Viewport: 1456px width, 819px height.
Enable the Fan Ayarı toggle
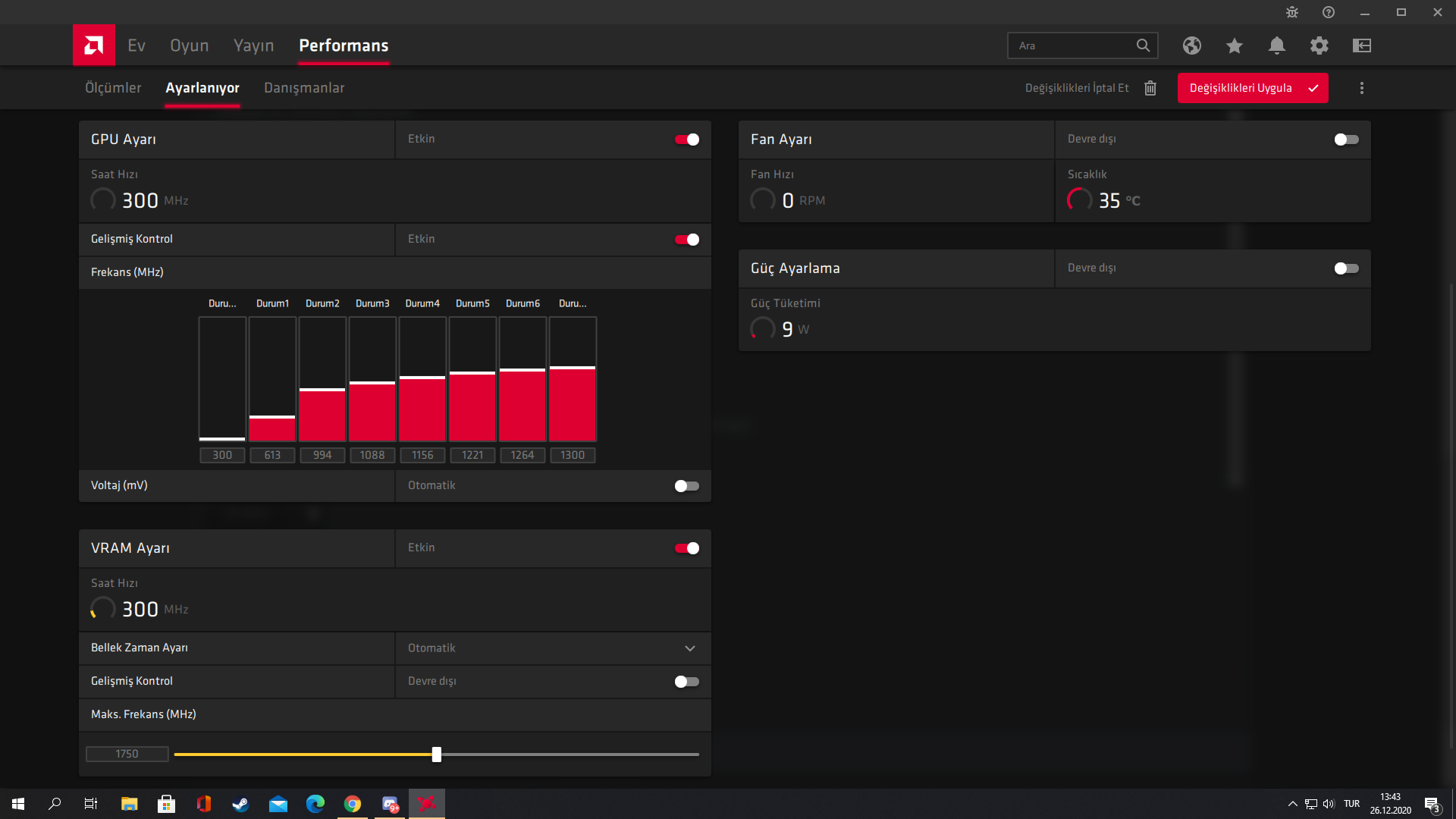pyautogui.click(x=1347, y=140)
